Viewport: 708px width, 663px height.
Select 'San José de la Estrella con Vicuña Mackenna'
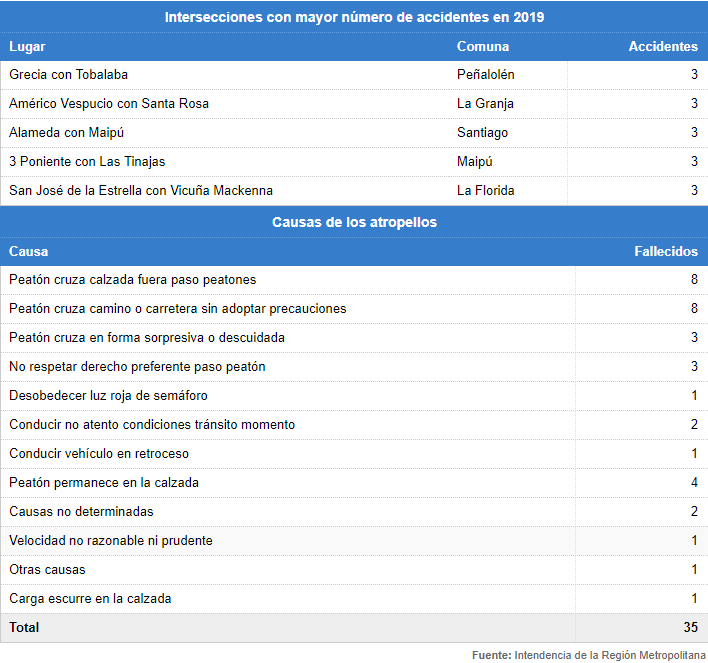[x=141, y=191]
